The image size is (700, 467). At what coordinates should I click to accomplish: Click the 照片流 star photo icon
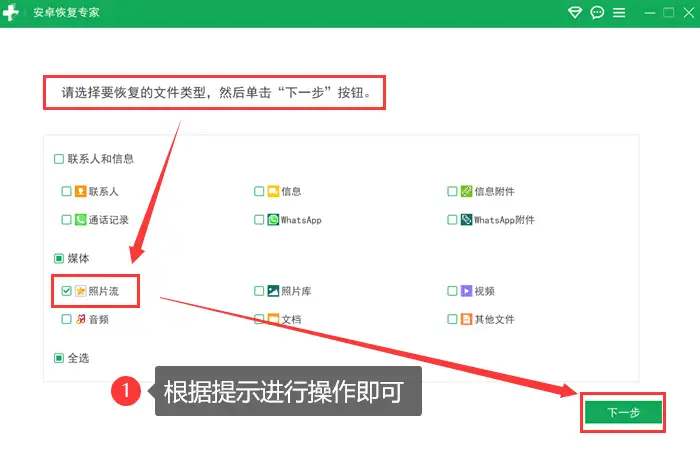pos(80,291)
